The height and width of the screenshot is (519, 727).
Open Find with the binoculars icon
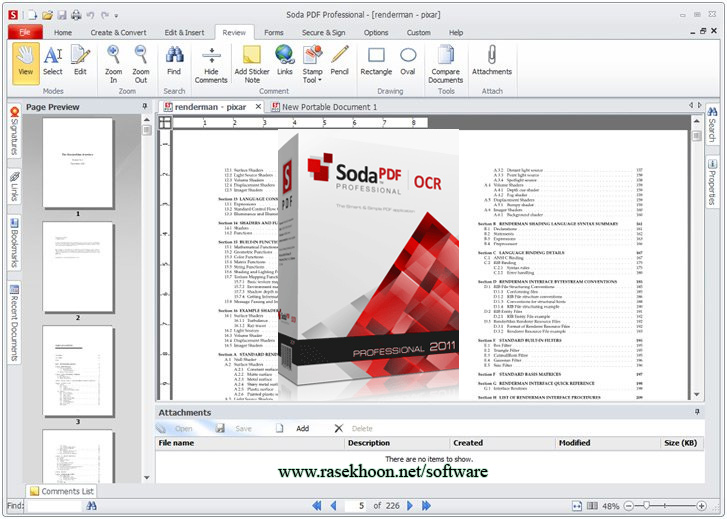click(174, 62)
